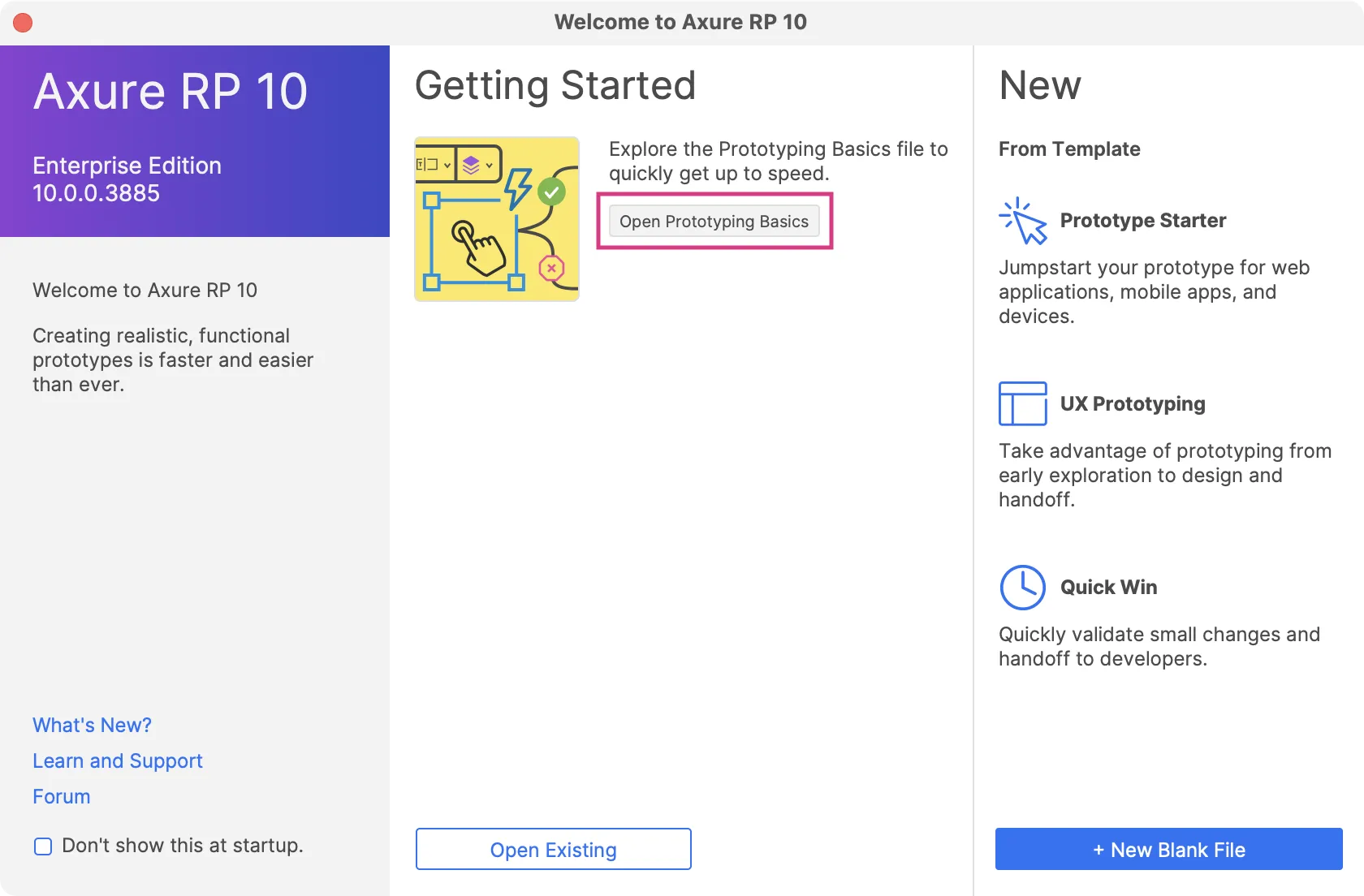
Task: Close the Welcome to Axure window
Action: [x=23, y=23]
